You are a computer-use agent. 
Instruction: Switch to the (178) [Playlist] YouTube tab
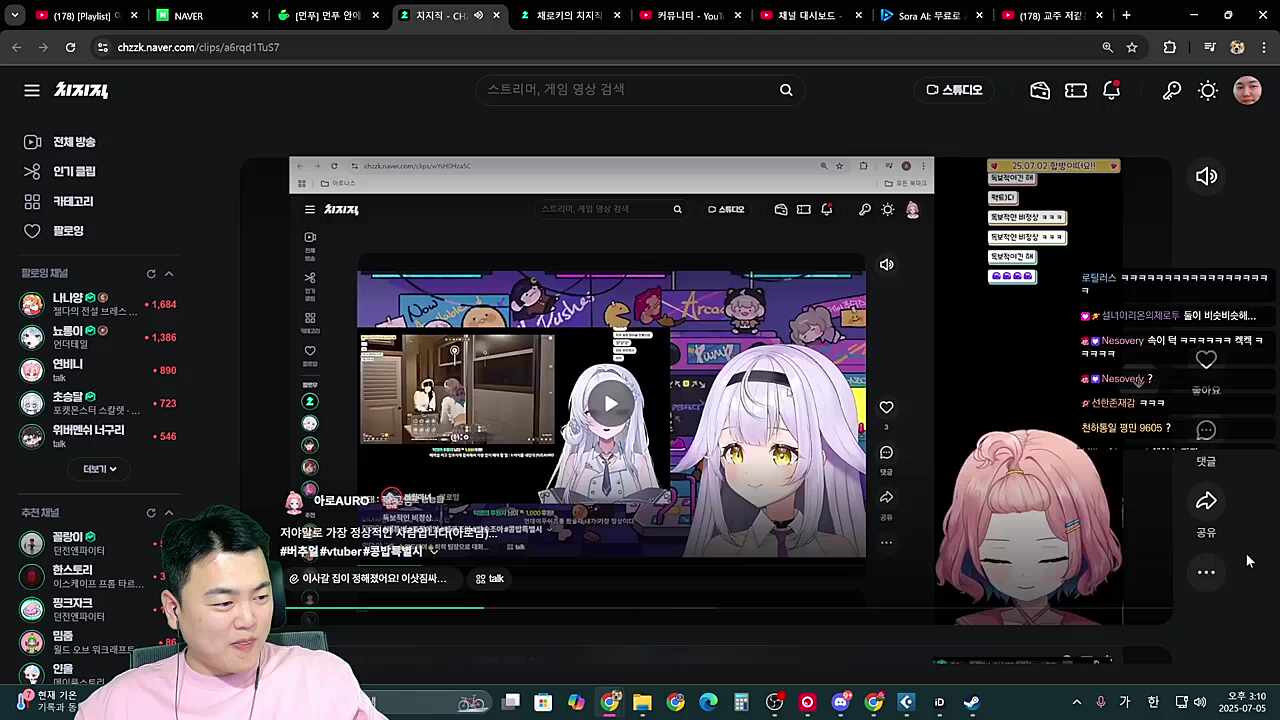tap(88, 16)
